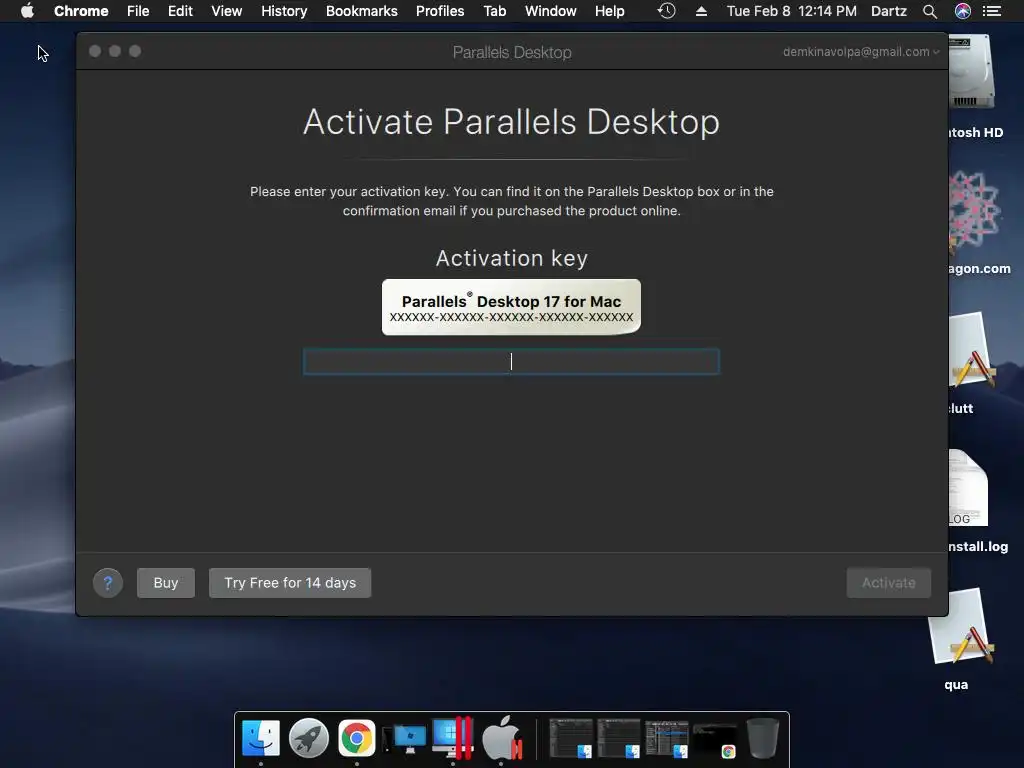Click the Windows monitor icon in Dock
The image size is (1024, 768).
(405, 740)
